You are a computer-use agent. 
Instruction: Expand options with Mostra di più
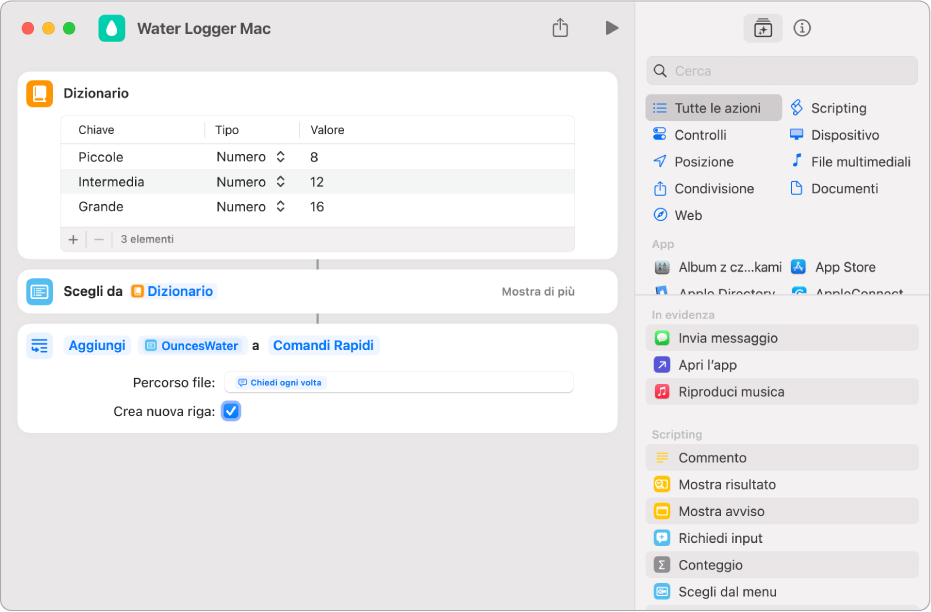pyautogui.click(x=538, y=291)
